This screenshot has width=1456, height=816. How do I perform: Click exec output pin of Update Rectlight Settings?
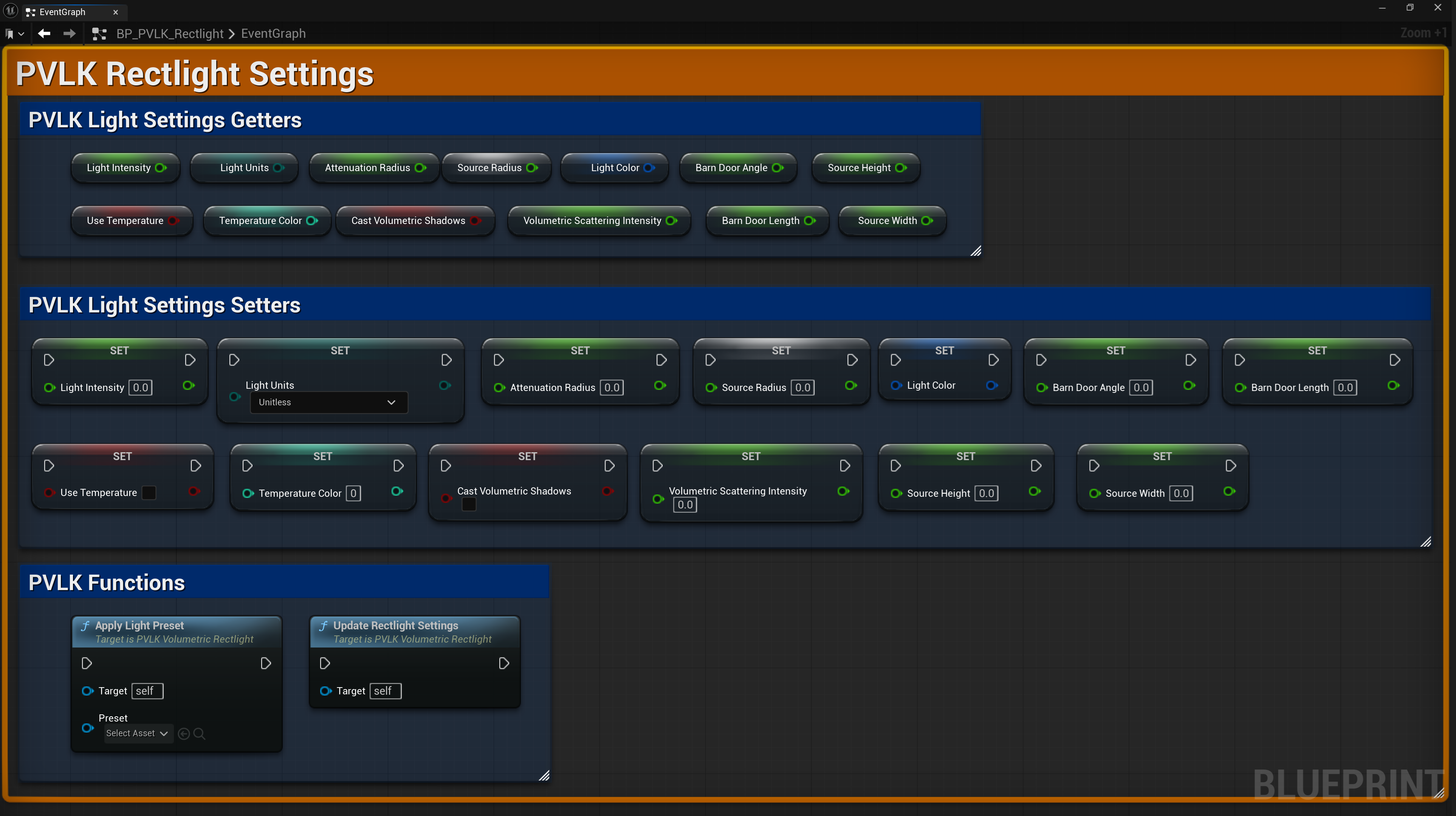click(504, 663)
